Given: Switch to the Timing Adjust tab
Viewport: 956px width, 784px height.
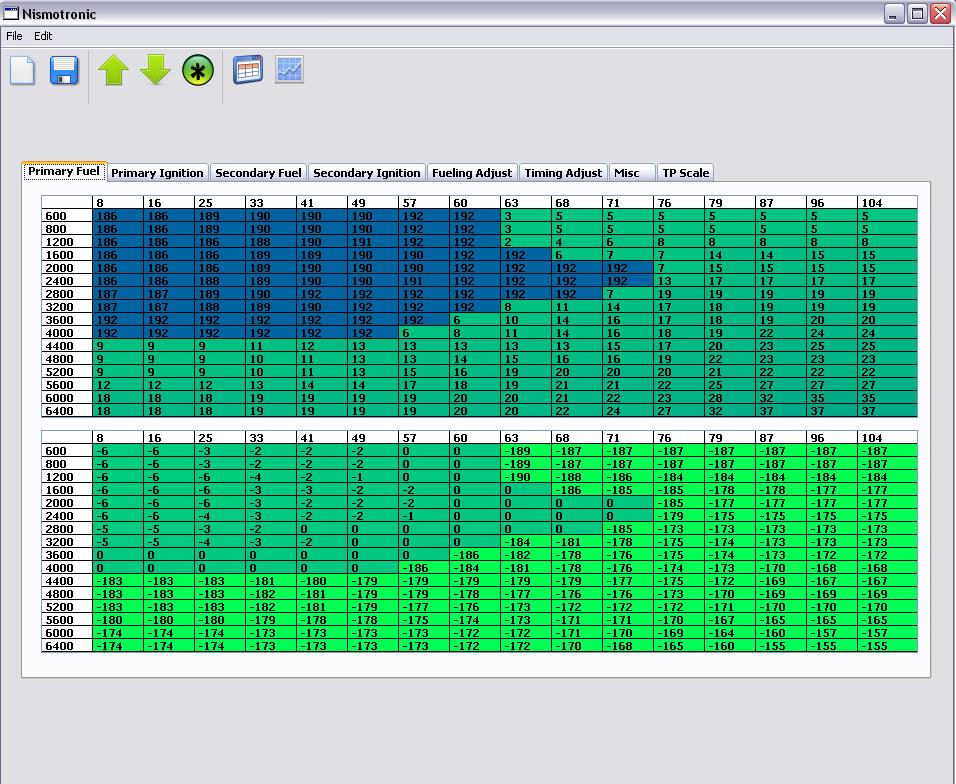Looking at the screenshot, I should coord(563,173).
